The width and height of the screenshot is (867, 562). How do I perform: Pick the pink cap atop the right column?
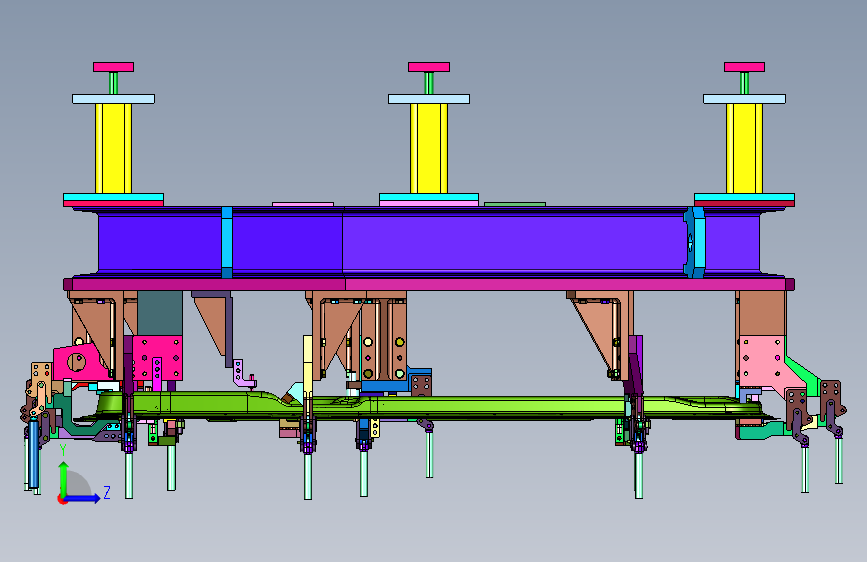click(744, 67)
